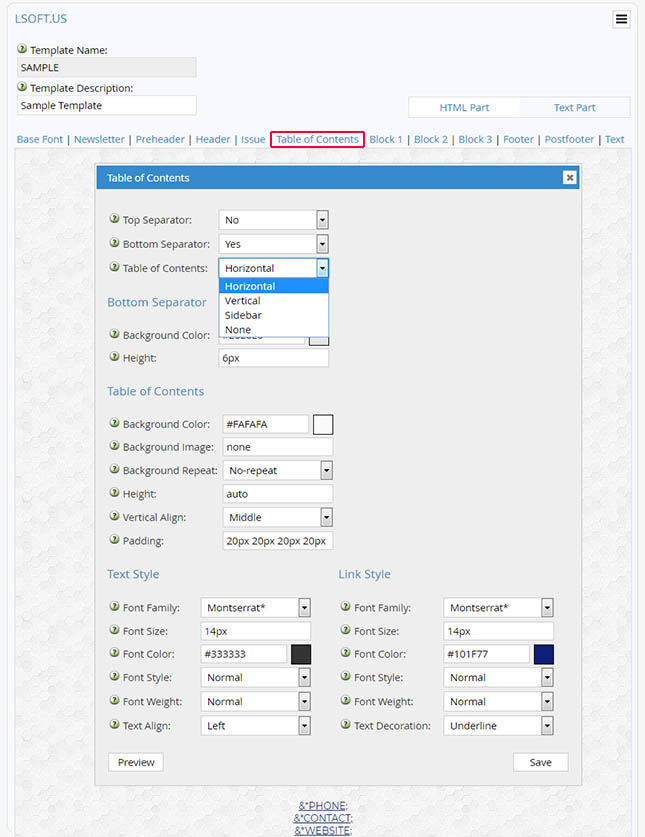Click the &*CONTACT; link below dialog
Viewport: 645px width, 837px height.
(x=323, y=818)
